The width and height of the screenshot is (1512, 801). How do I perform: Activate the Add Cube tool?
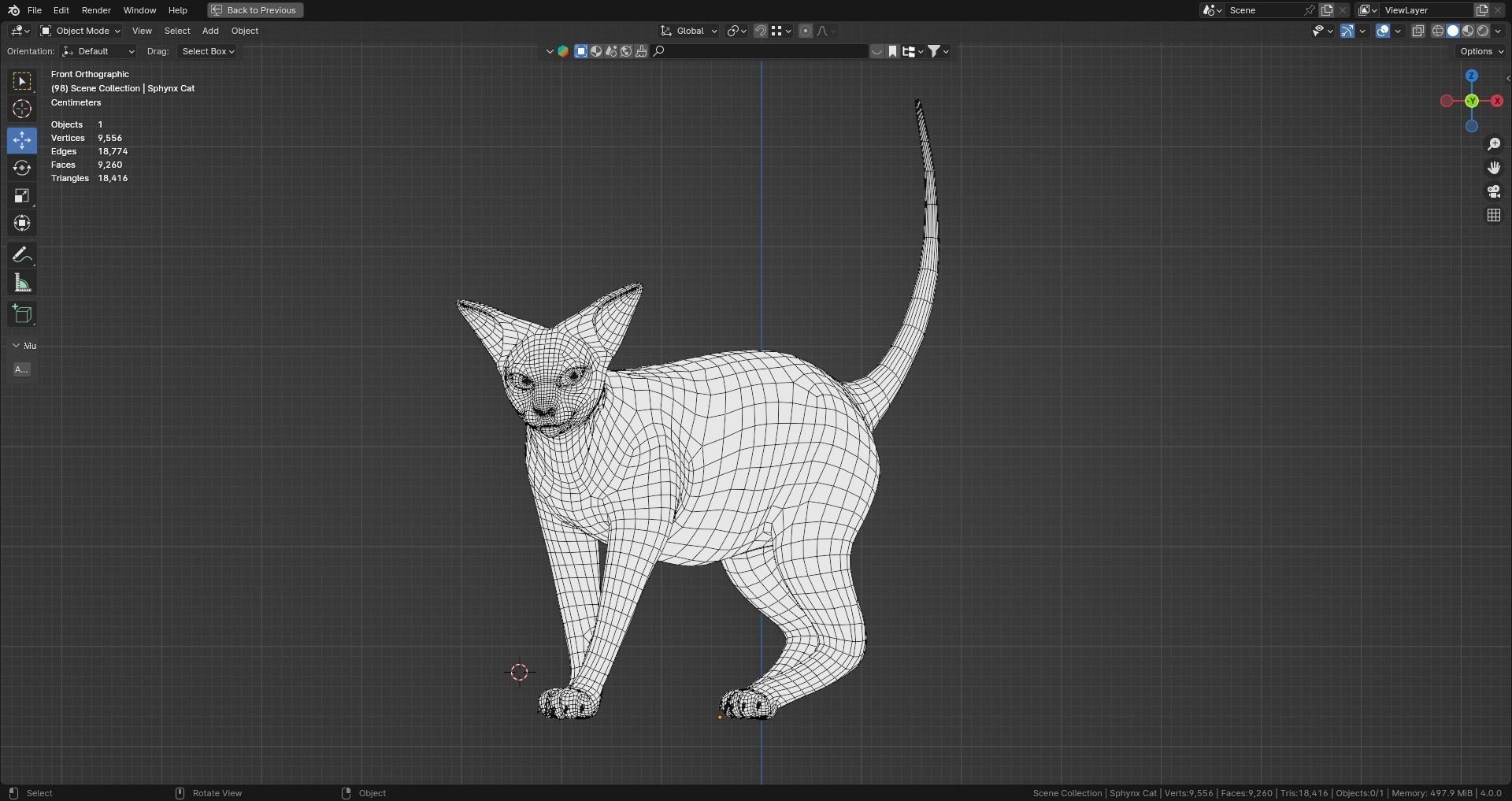coord(22,314)
